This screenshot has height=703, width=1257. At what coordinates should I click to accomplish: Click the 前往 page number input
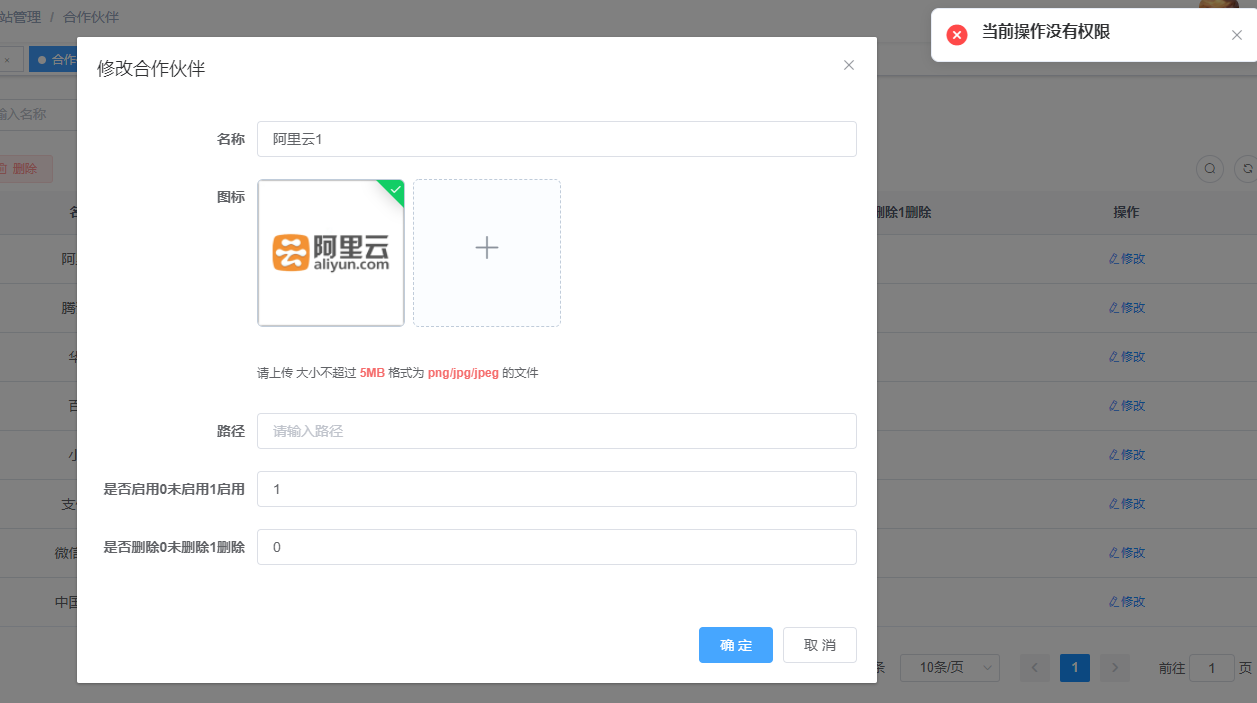pos(1212,667)
